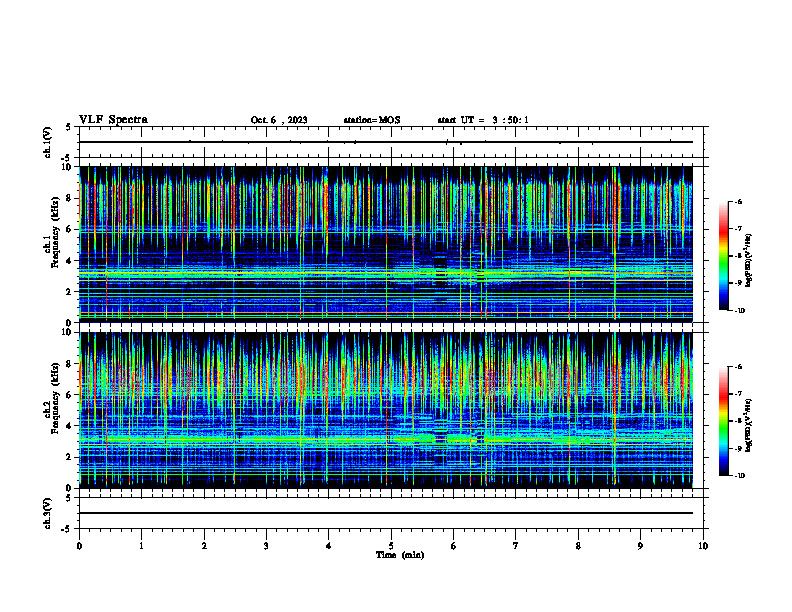This screenshot has height=612, width=792.
Task: Click the ch.1 voltage waveform trace
Action: coord(386,142)
